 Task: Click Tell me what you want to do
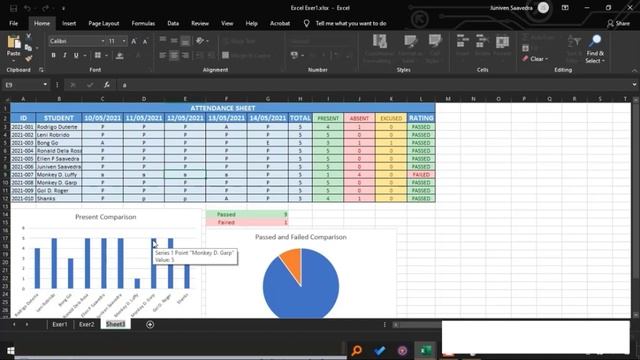(x=351, y=24)
